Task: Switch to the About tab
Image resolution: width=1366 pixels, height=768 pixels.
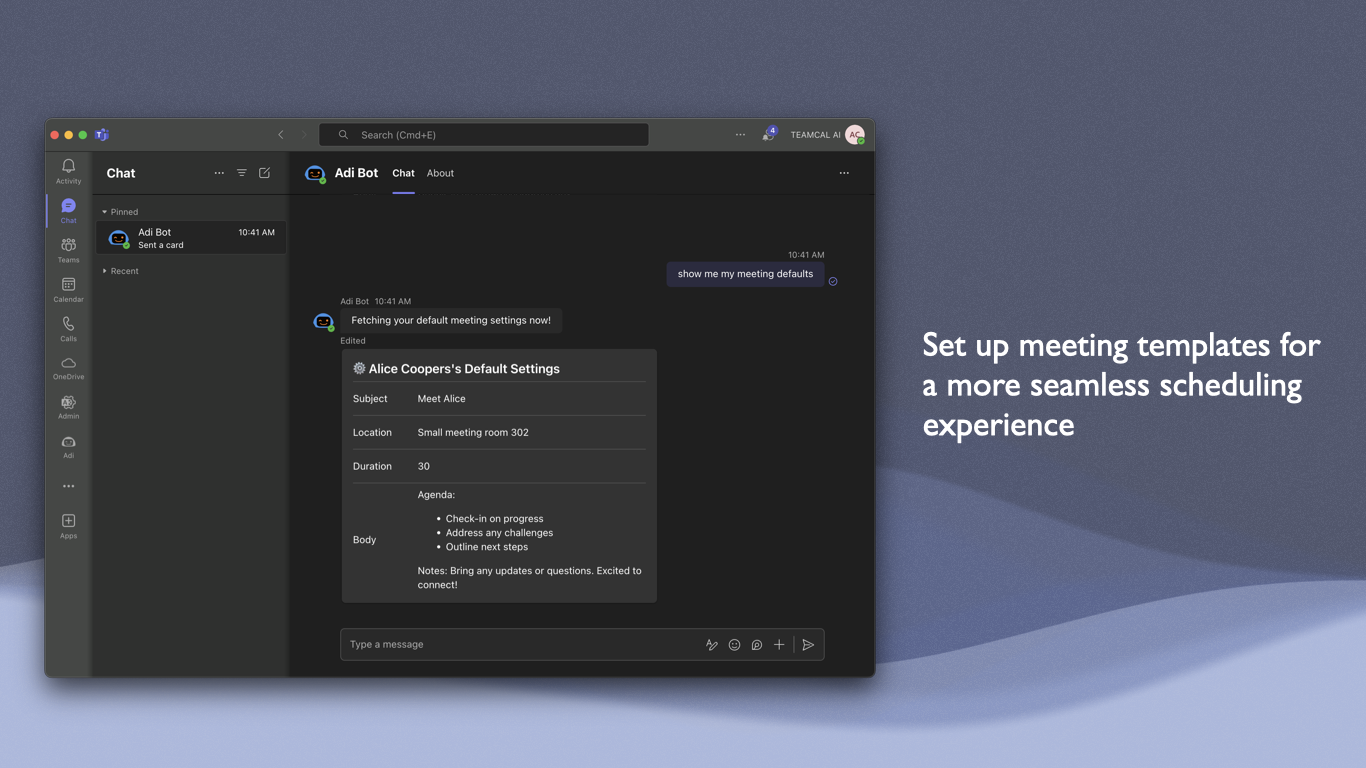Action: click(x=440, y=173)
